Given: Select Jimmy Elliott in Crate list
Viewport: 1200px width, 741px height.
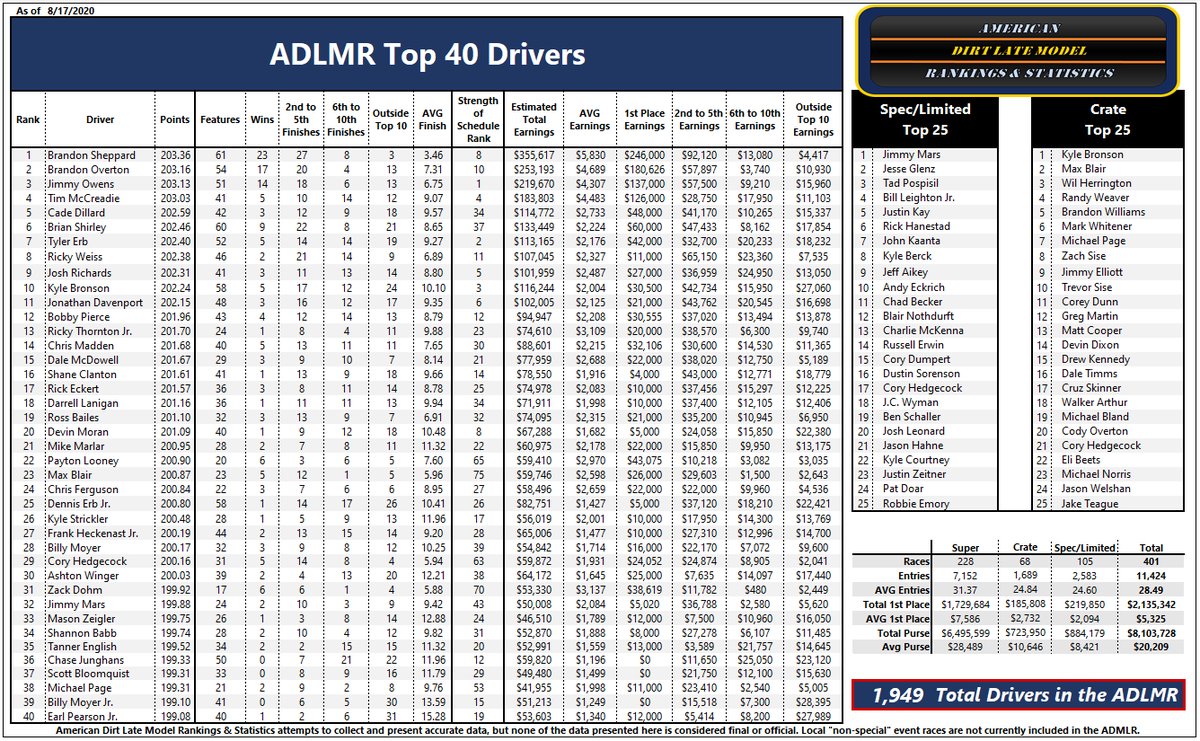Looking at the screenshot, I should point(1092,272).
